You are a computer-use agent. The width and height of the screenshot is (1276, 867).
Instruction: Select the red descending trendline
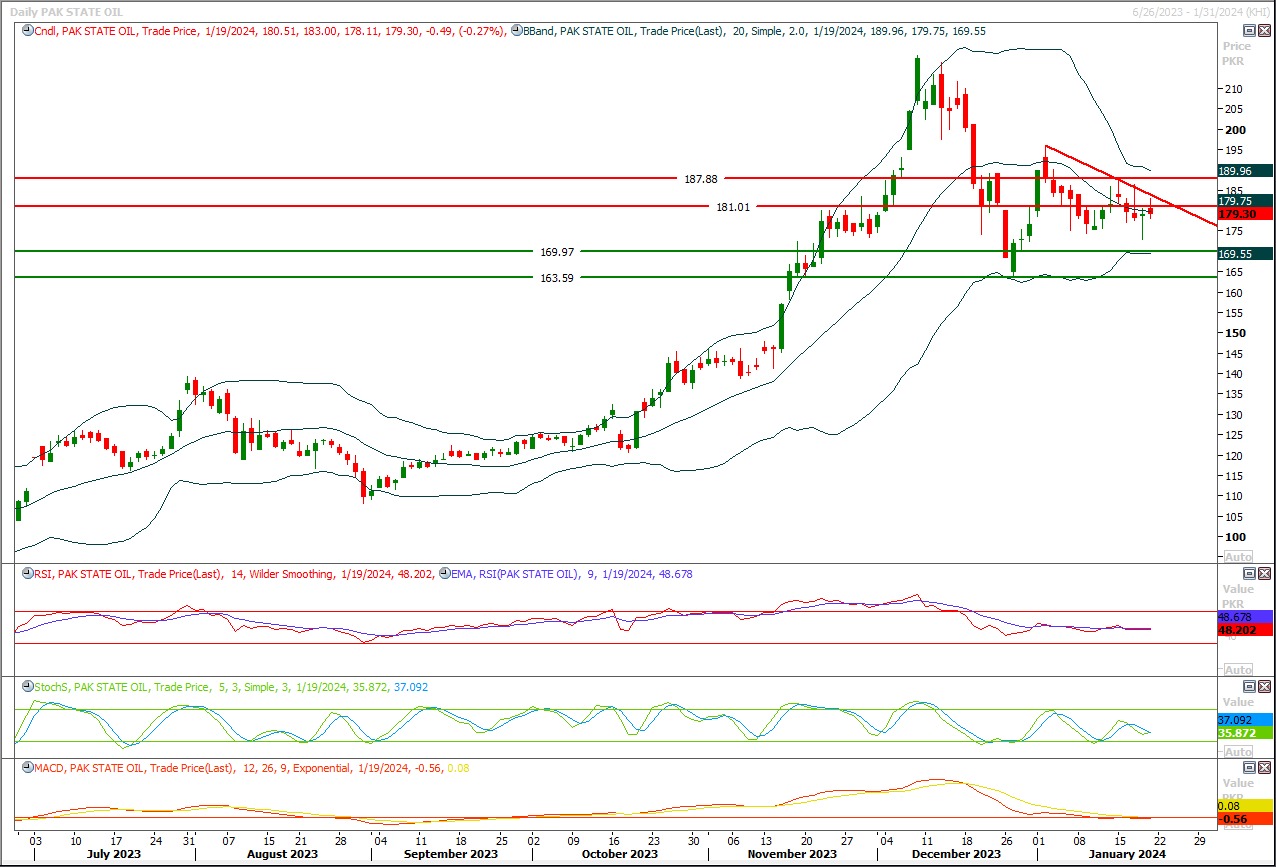[1130, 186]
